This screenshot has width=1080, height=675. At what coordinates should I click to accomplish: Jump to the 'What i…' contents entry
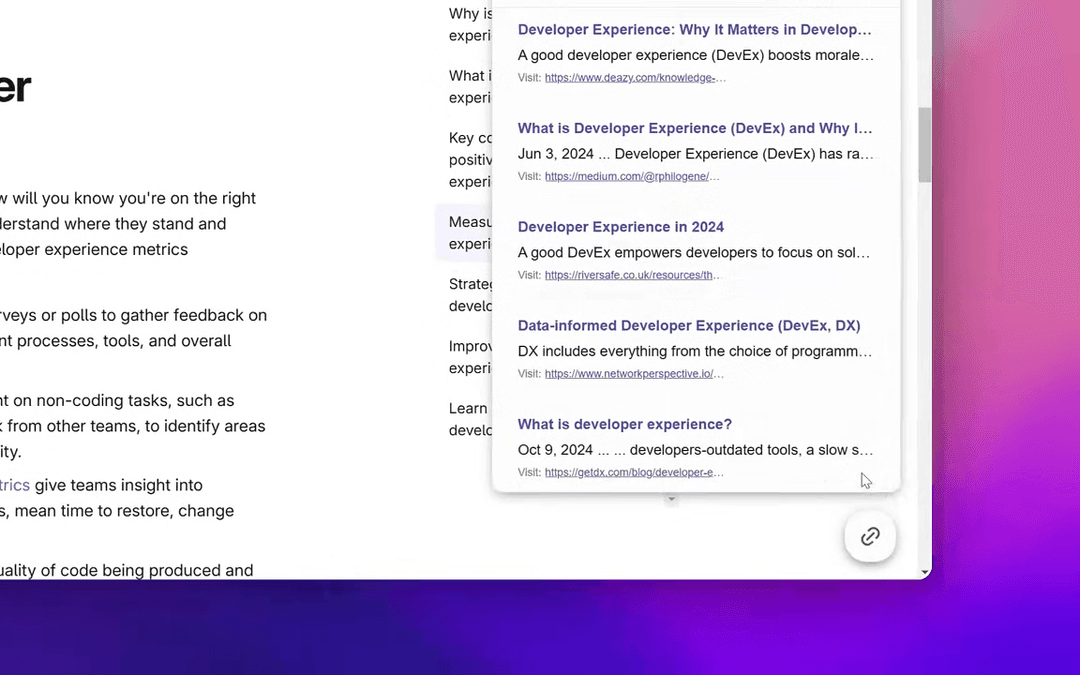point(468,86)
